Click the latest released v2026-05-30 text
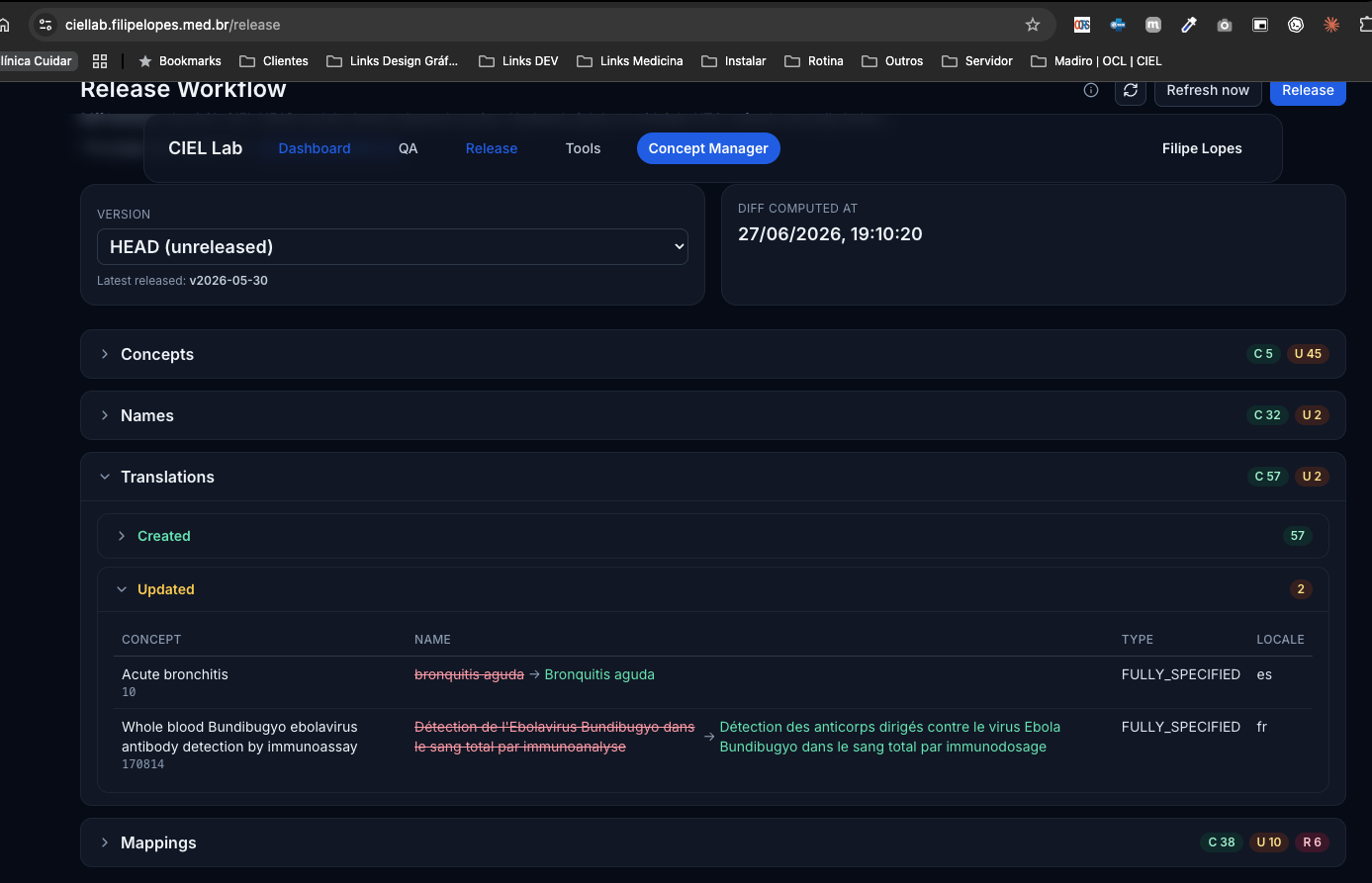 [229, 281]
